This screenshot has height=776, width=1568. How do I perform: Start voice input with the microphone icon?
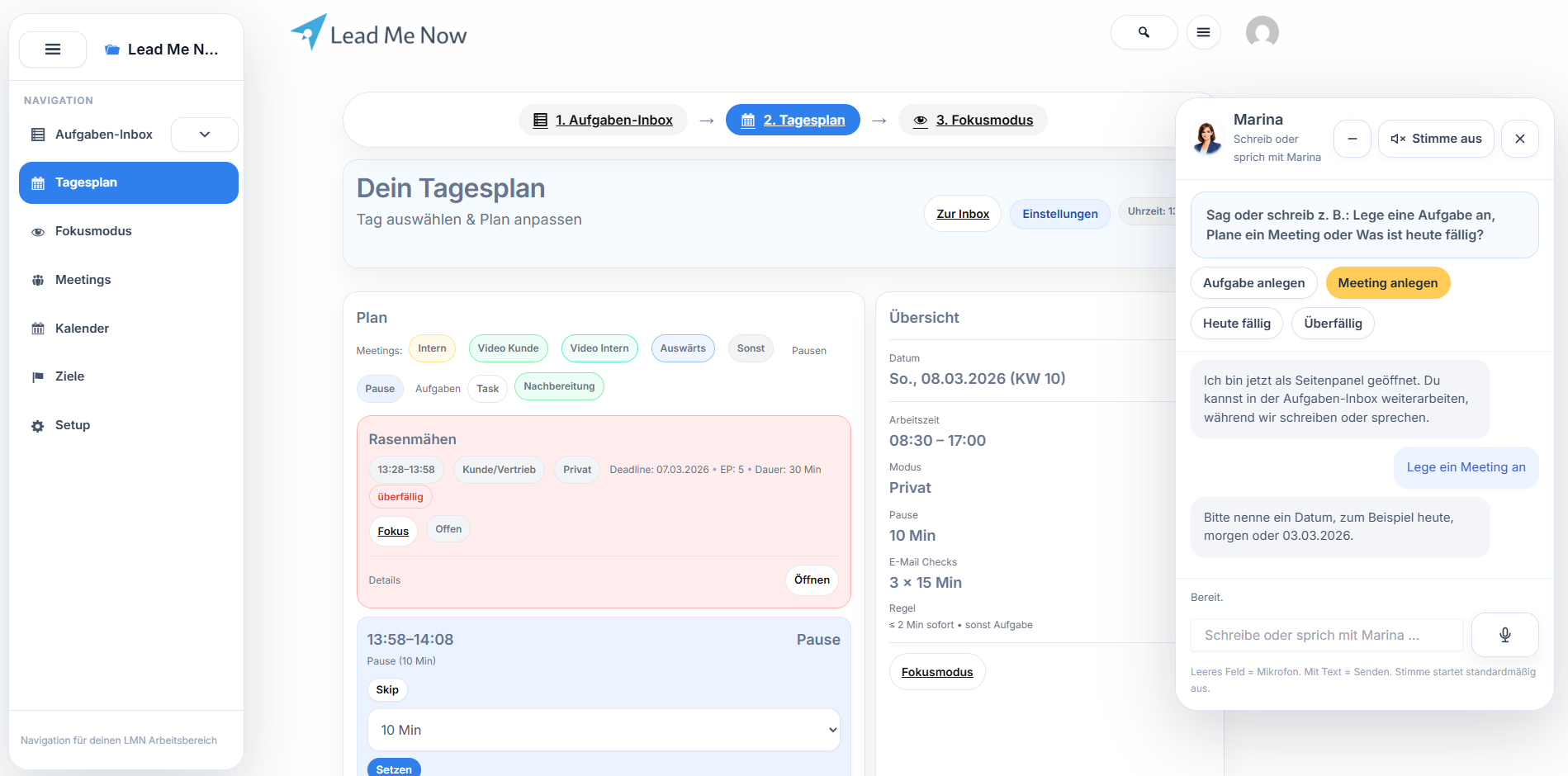[x=1504, y=635]
